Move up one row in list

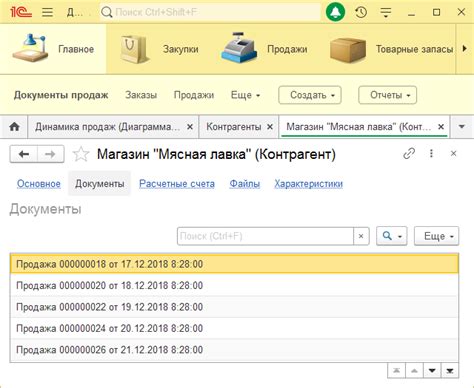414,371
